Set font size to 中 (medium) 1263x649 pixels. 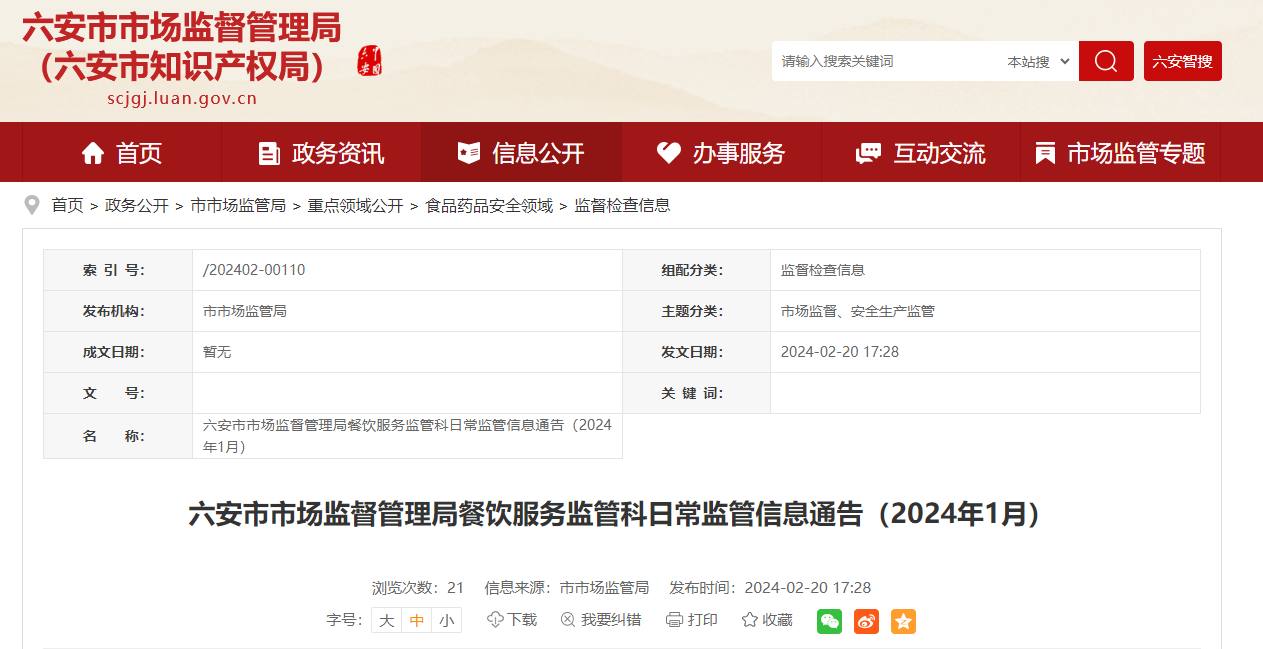tap(417, 620)
